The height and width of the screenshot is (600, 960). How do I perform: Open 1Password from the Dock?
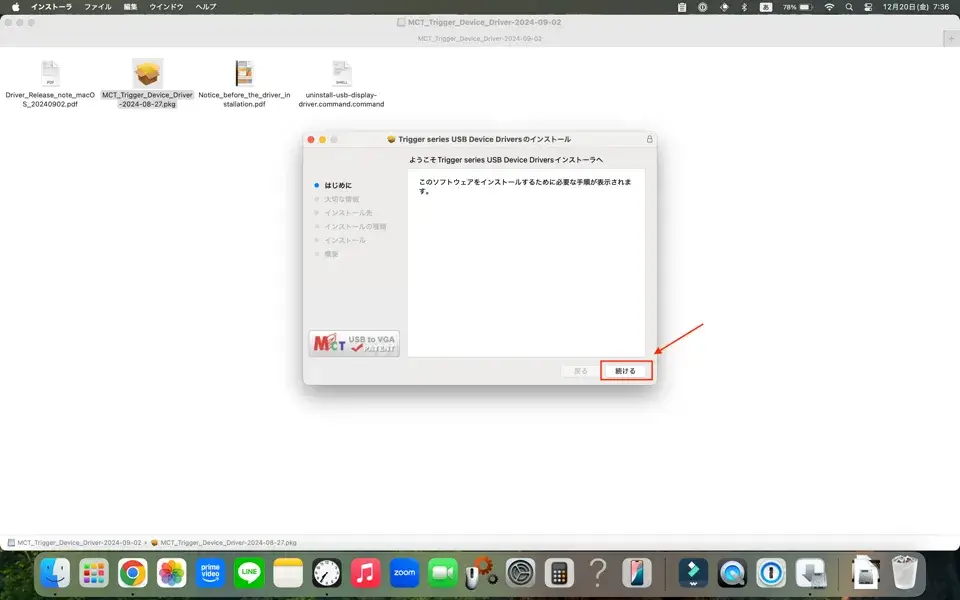point(771,574)
